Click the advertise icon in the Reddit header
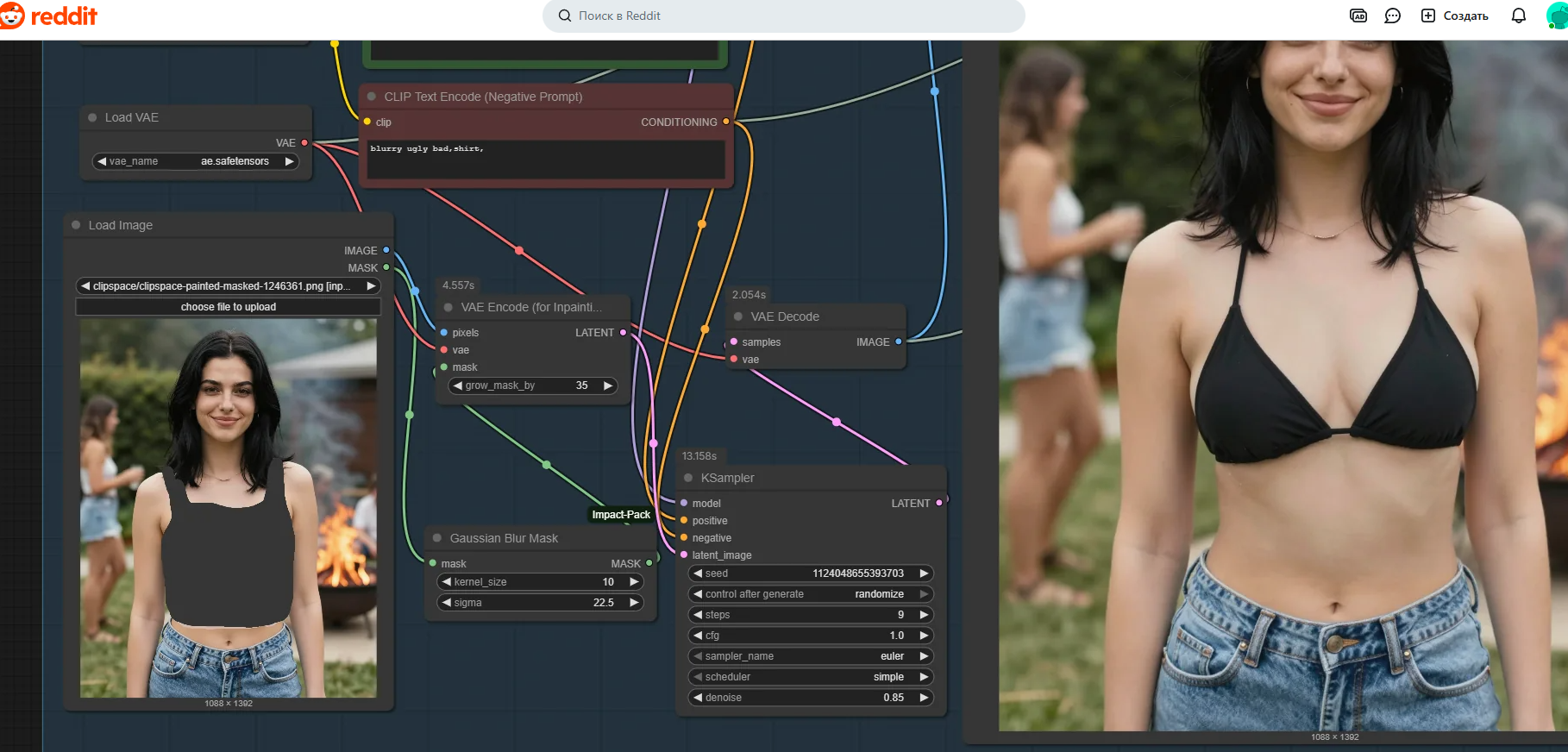The width and height of the screenshot is (1568, 752). [x=1358, y=16]
